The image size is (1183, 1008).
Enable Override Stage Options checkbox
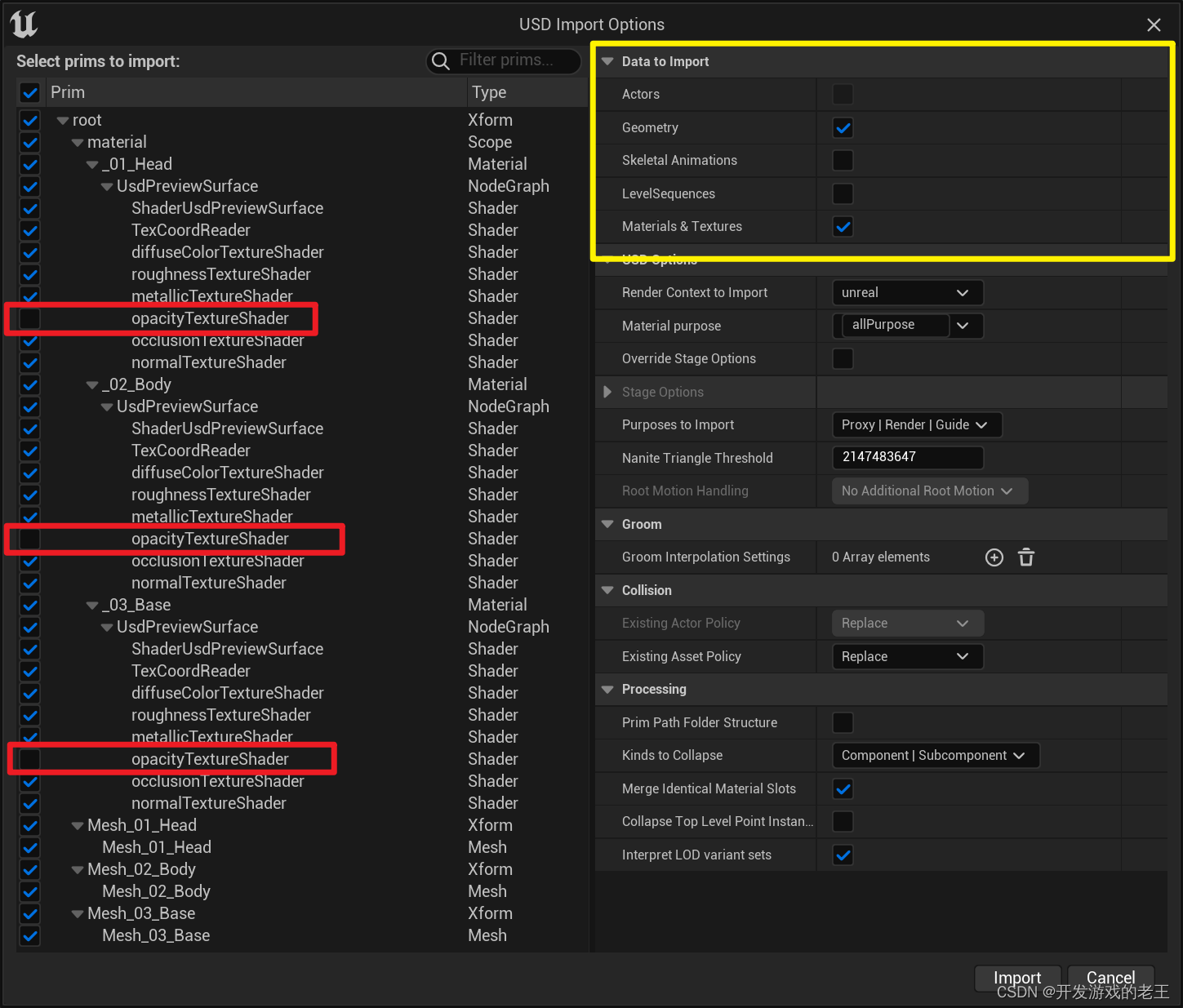pos(843,359)
